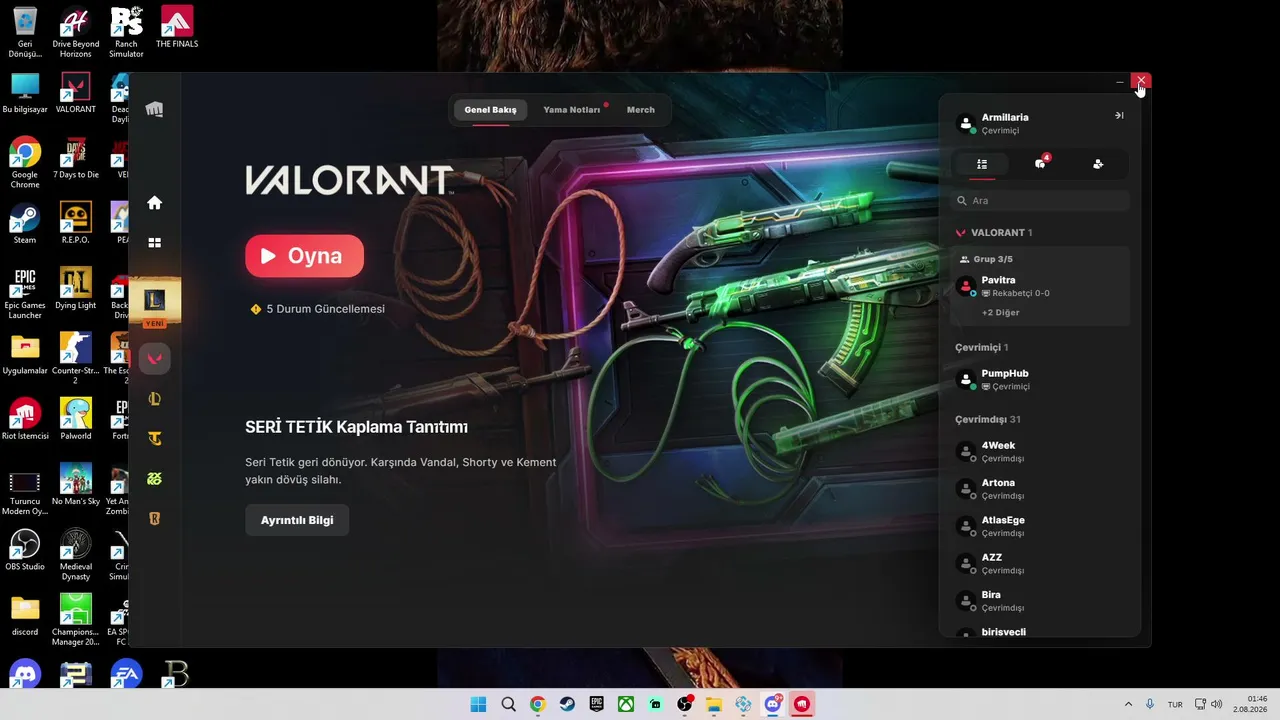Open the add friend tab icon
The width and height of the screenshot is (1280, 720).
(1098, 164)
